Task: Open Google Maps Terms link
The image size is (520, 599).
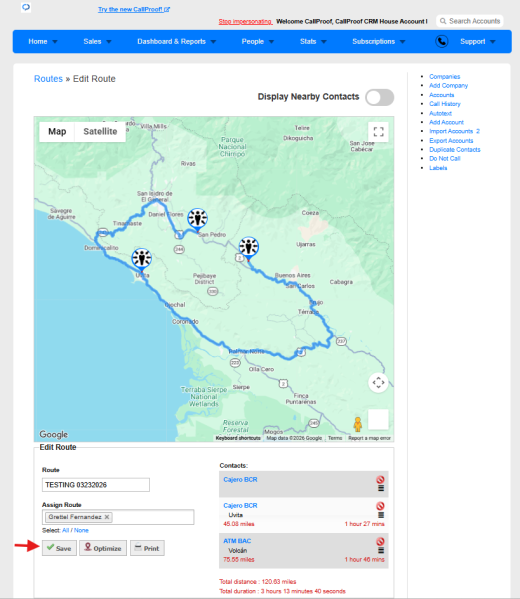Action: (x=335, y=438)
